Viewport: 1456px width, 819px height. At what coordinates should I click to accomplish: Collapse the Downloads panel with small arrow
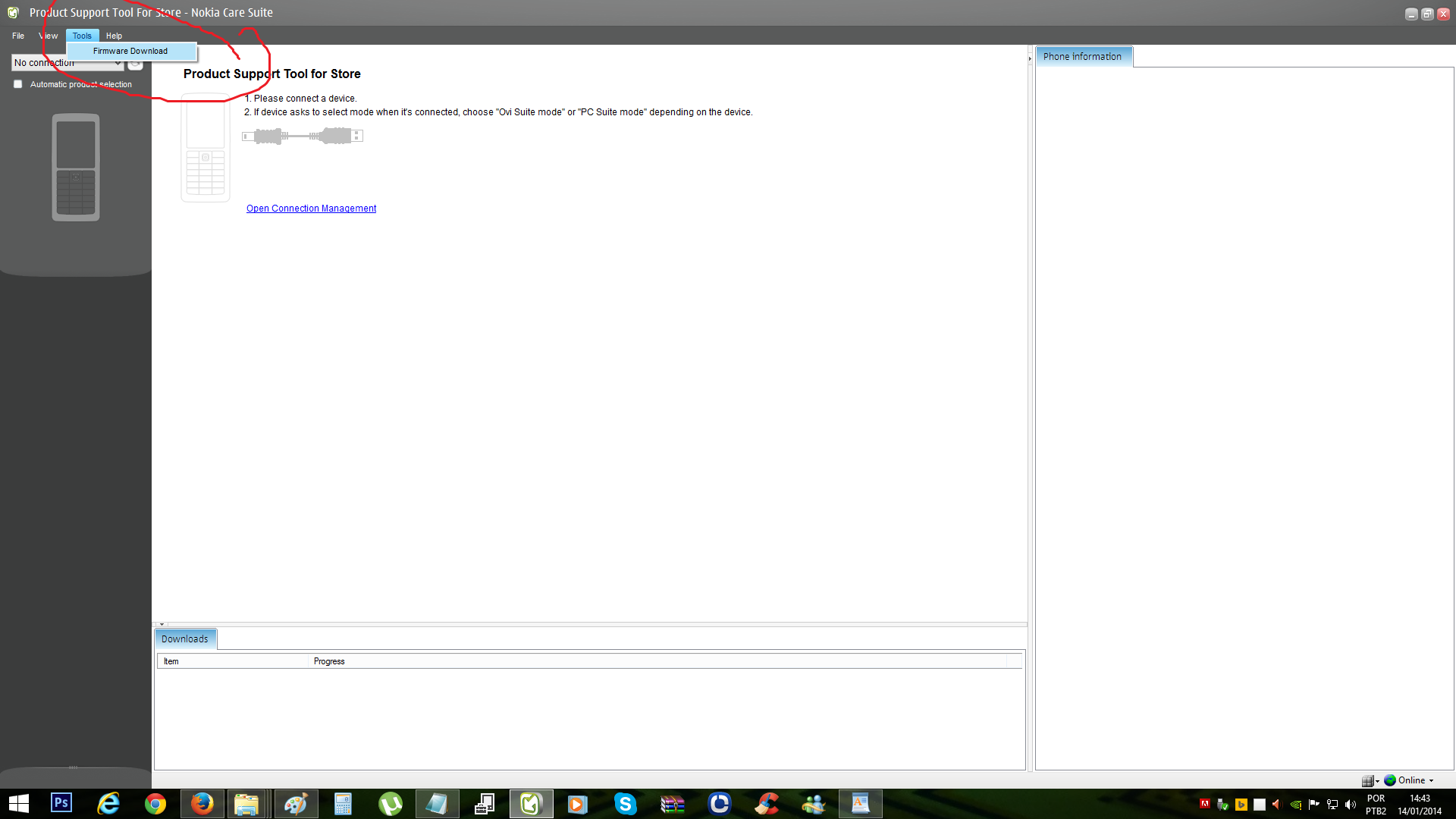162,624
